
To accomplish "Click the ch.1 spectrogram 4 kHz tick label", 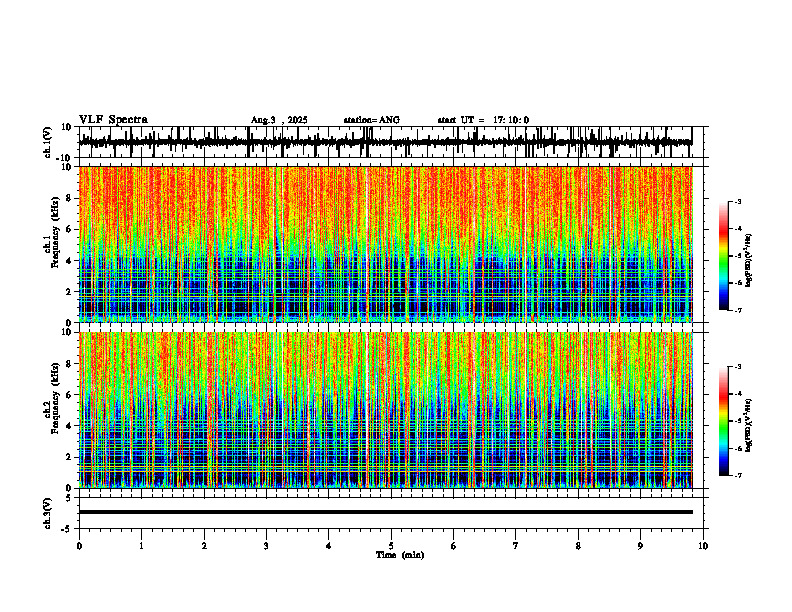I will click(68, 261).
